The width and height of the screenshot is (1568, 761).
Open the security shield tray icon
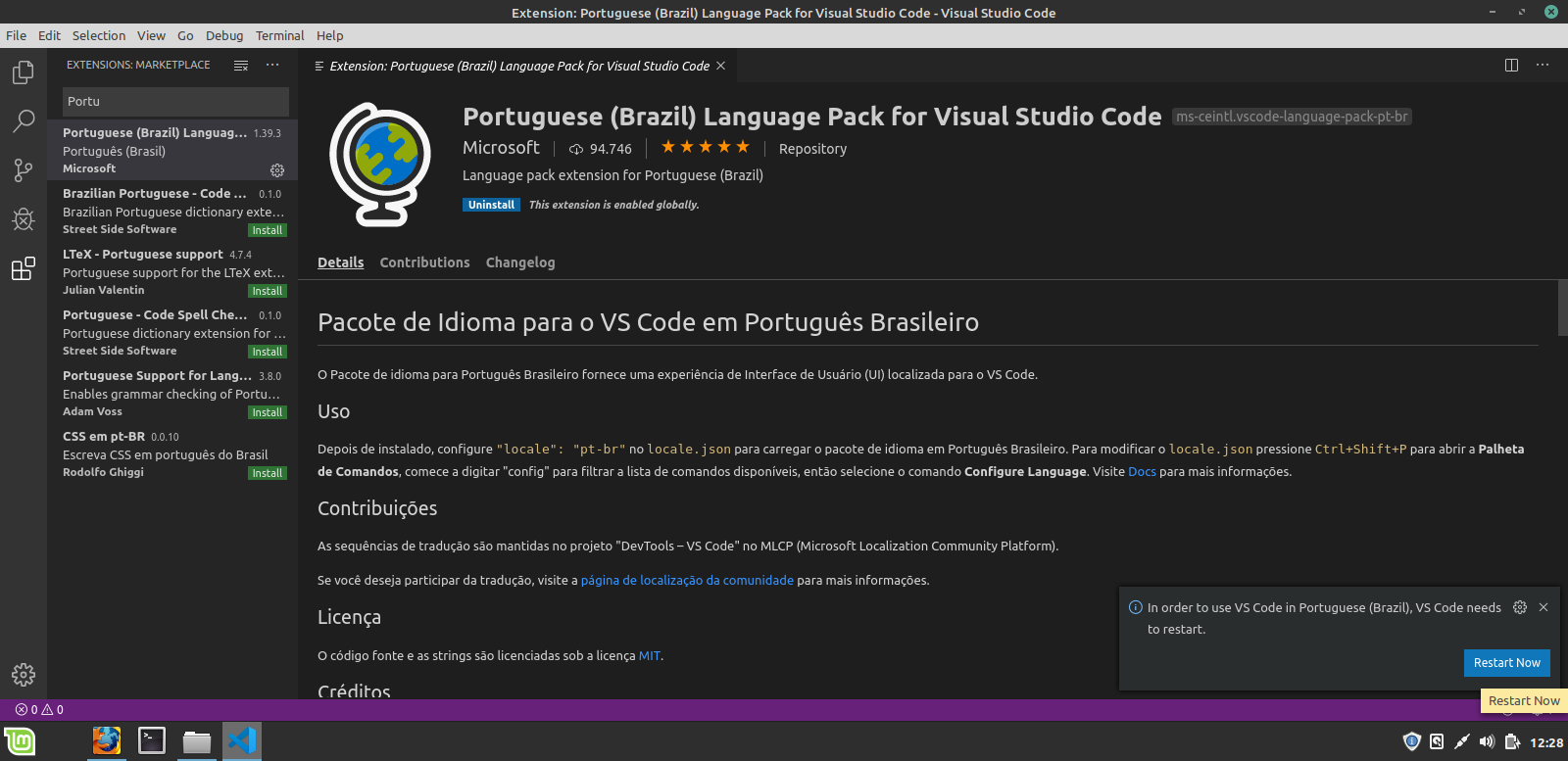click(x=1412, y=741)
